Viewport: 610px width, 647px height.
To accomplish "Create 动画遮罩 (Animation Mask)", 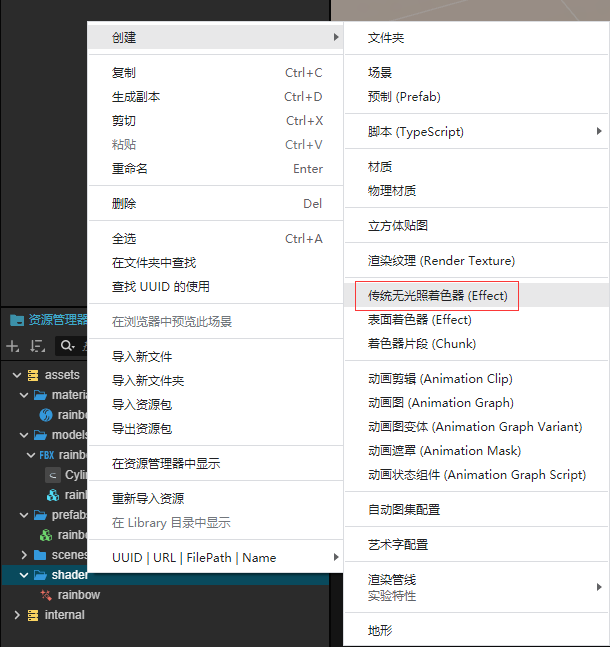I will [477, 451].
